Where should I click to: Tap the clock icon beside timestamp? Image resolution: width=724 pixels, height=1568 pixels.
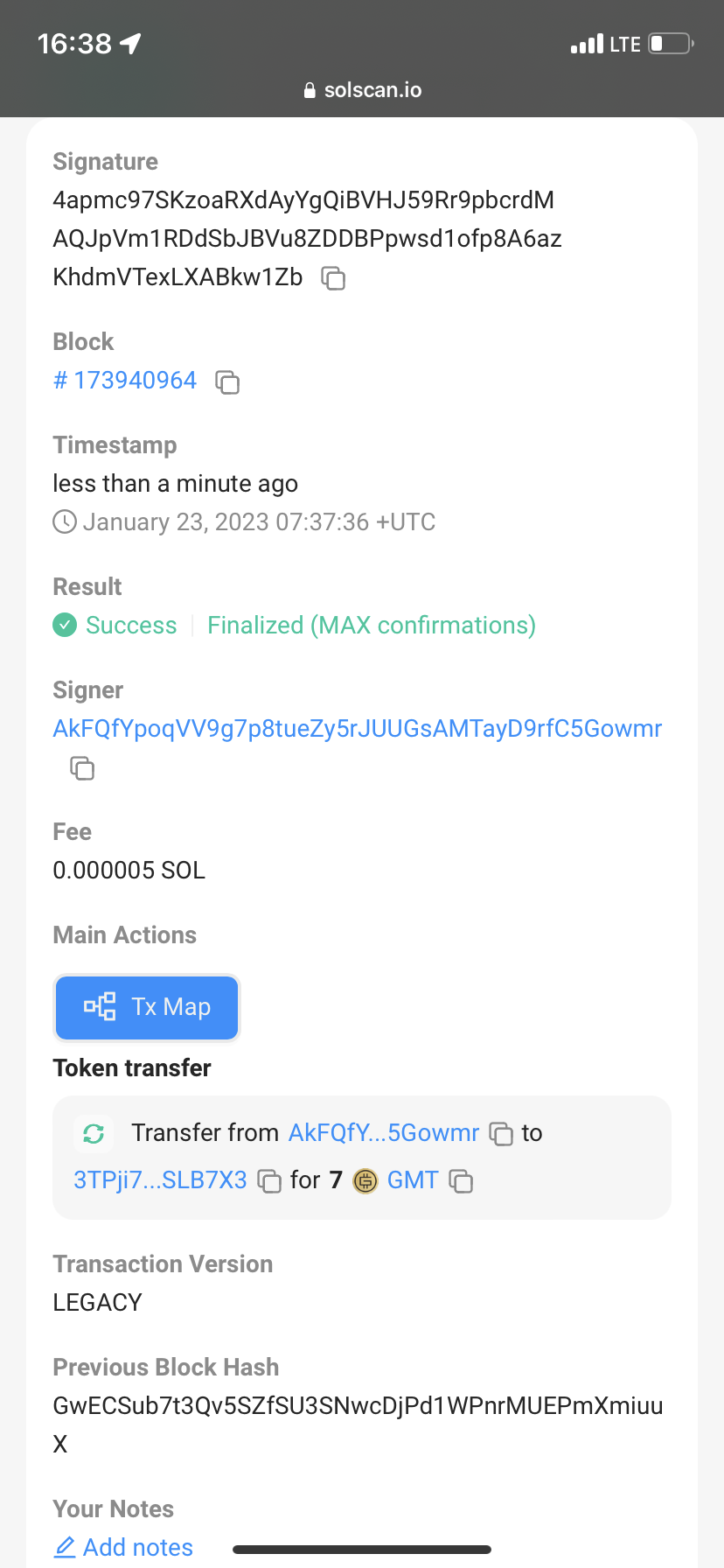(65, 522)
